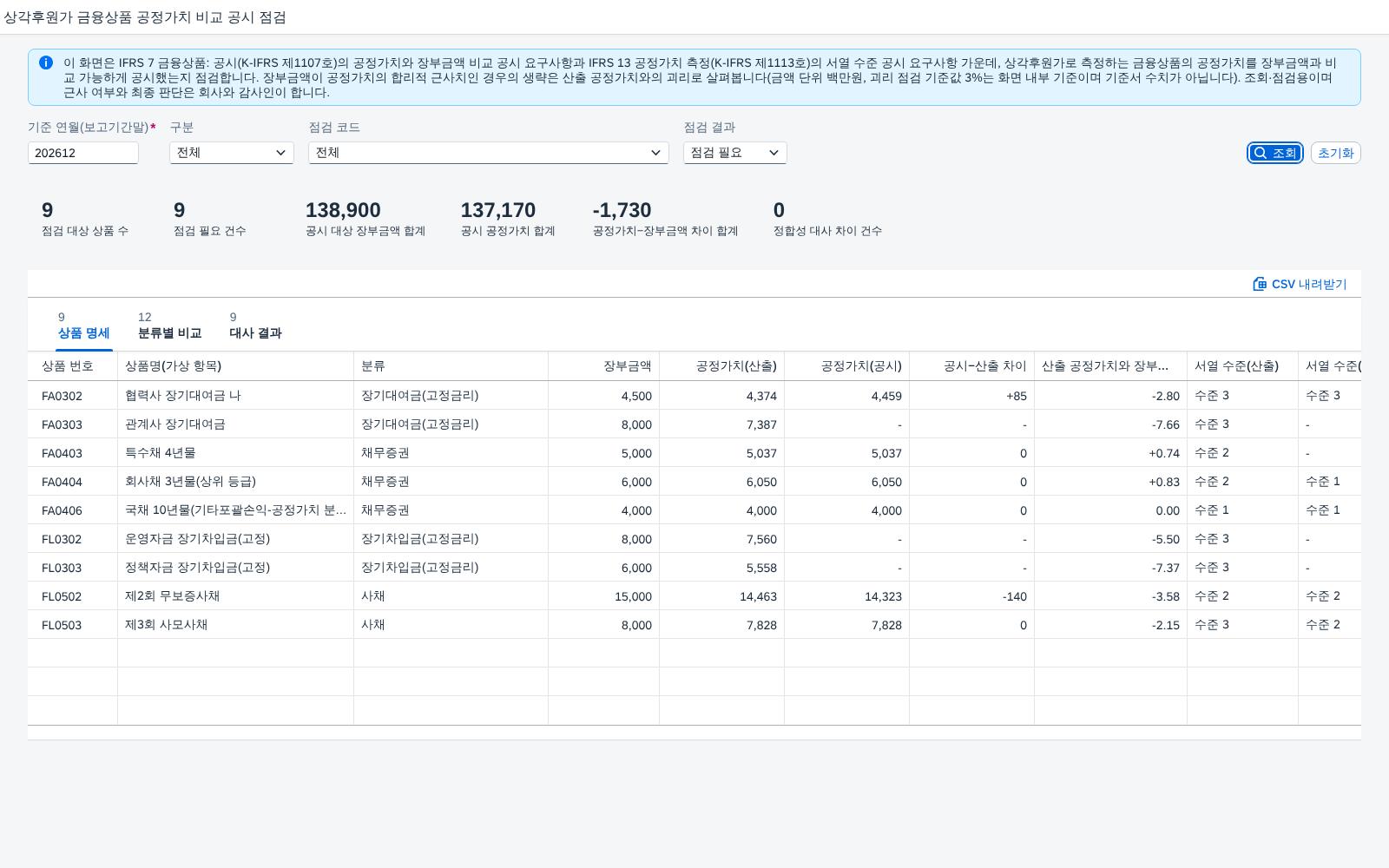This screenshot has height=868, width=1389.
Task: Click the blue information icon in the notice
Action: 46,62
